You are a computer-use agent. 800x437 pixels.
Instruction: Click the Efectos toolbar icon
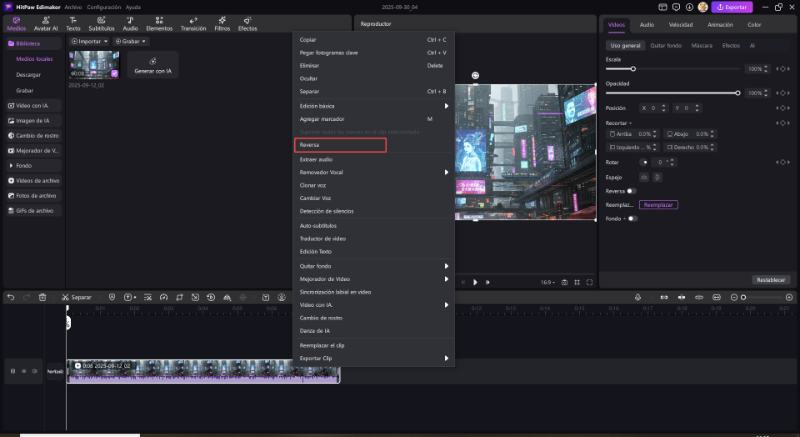pyautogui.click(x=247, y=23)
